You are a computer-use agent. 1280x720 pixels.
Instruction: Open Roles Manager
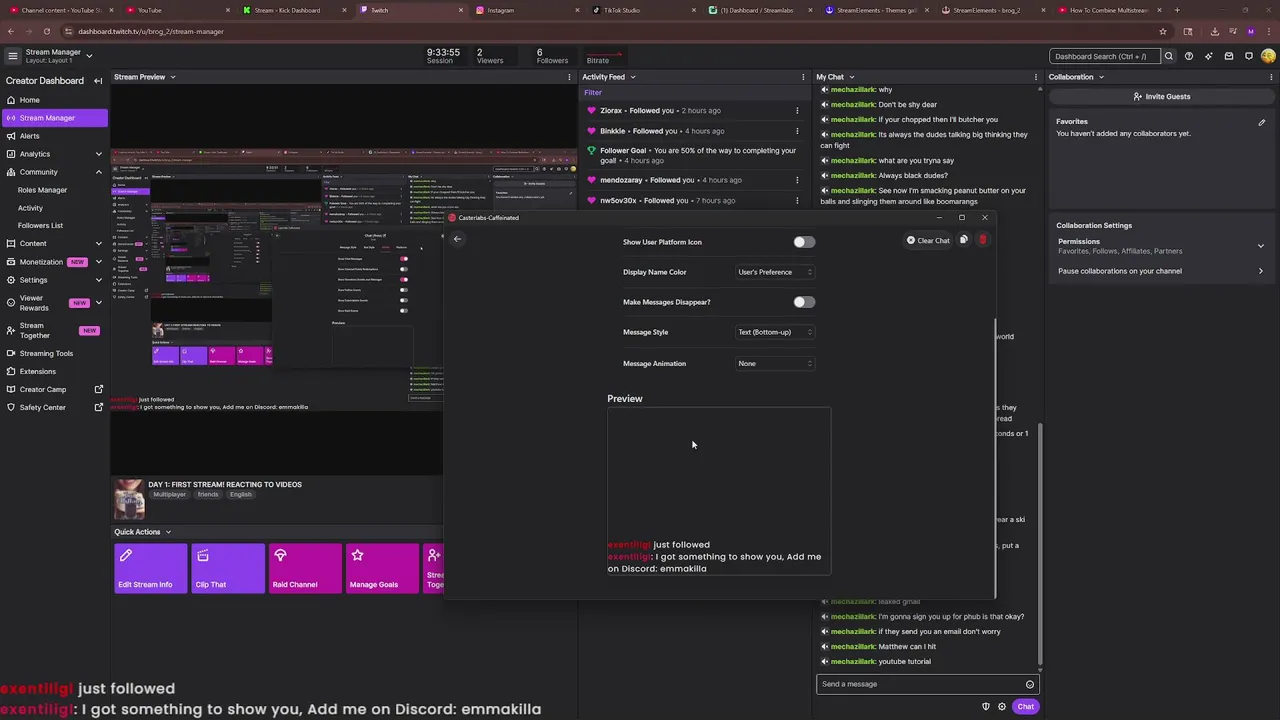tap(42, 190)
